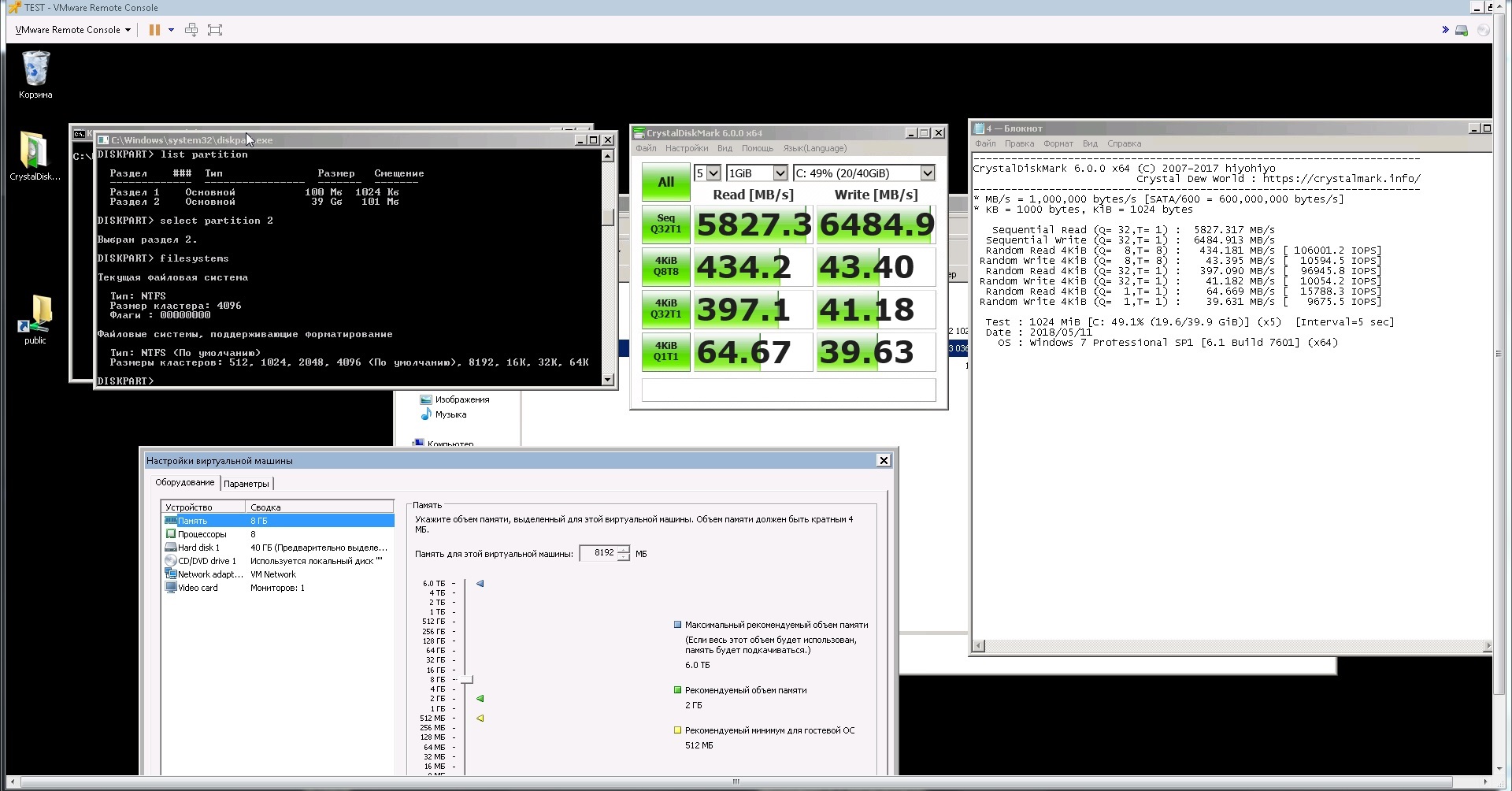Click yellow minimum memory marker at 512 МБ
Viewport: 1512px width, 791px height.
pos(480,719)
